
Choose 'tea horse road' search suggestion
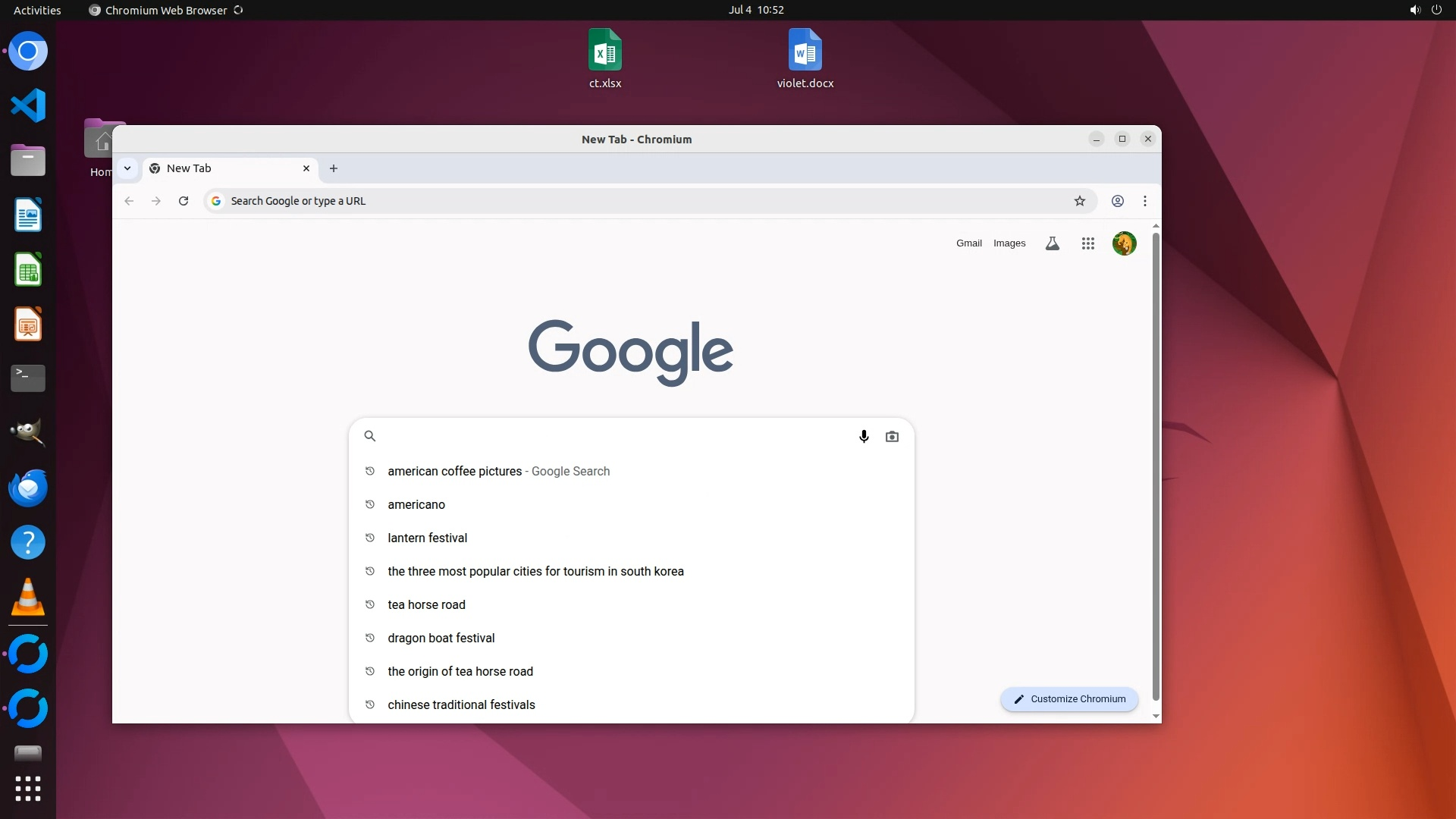tap(426, 604)
